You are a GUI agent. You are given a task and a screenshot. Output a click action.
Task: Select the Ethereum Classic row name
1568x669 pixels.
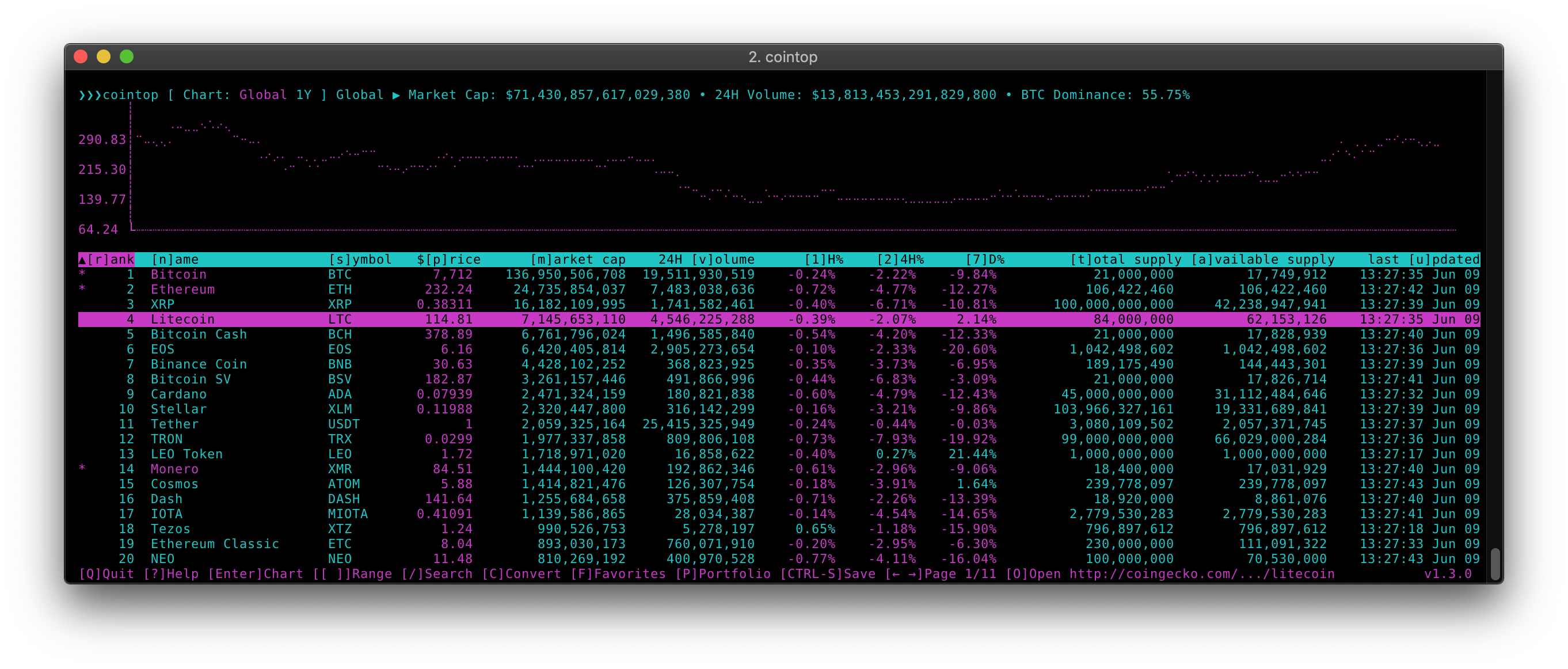pos(215,543)
